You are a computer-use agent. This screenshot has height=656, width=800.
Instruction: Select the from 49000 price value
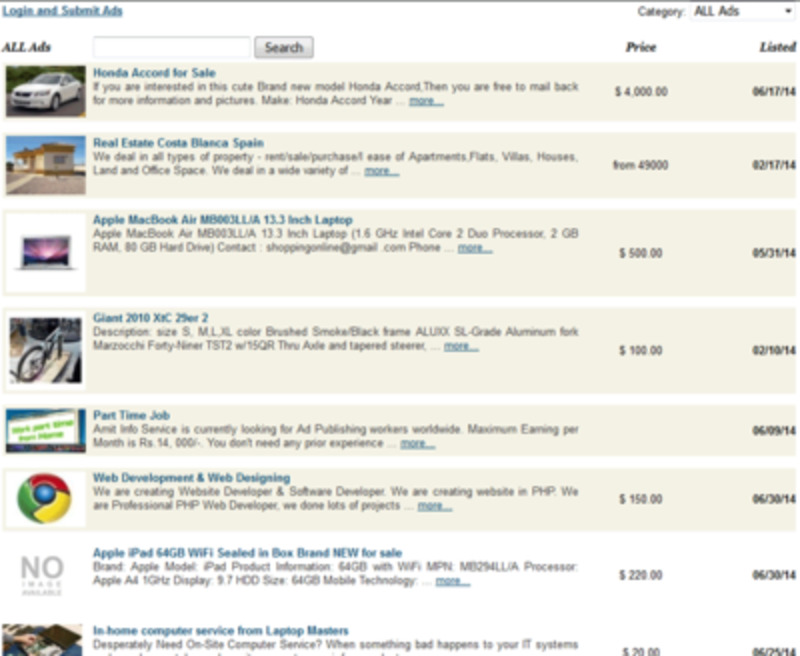640,165
